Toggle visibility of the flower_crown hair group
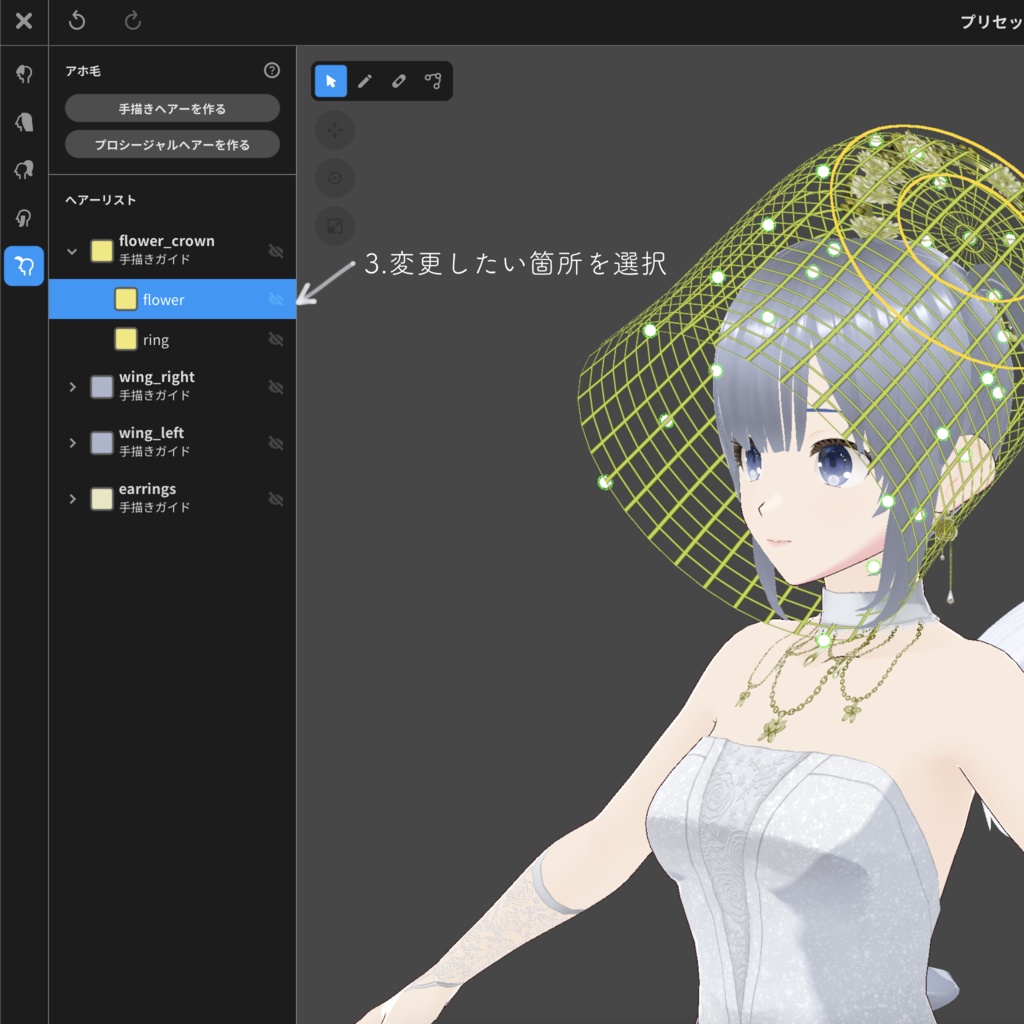The height and width of the screenshot is (1024, 1024). [276, 251]
